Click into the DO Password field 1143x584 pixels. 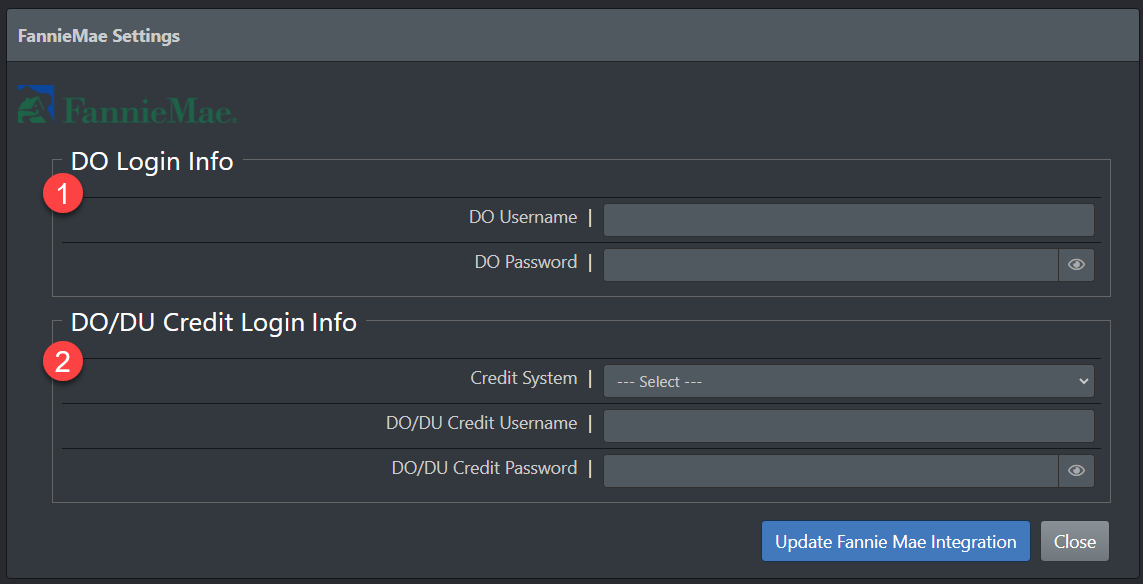(x=830, y=265)
